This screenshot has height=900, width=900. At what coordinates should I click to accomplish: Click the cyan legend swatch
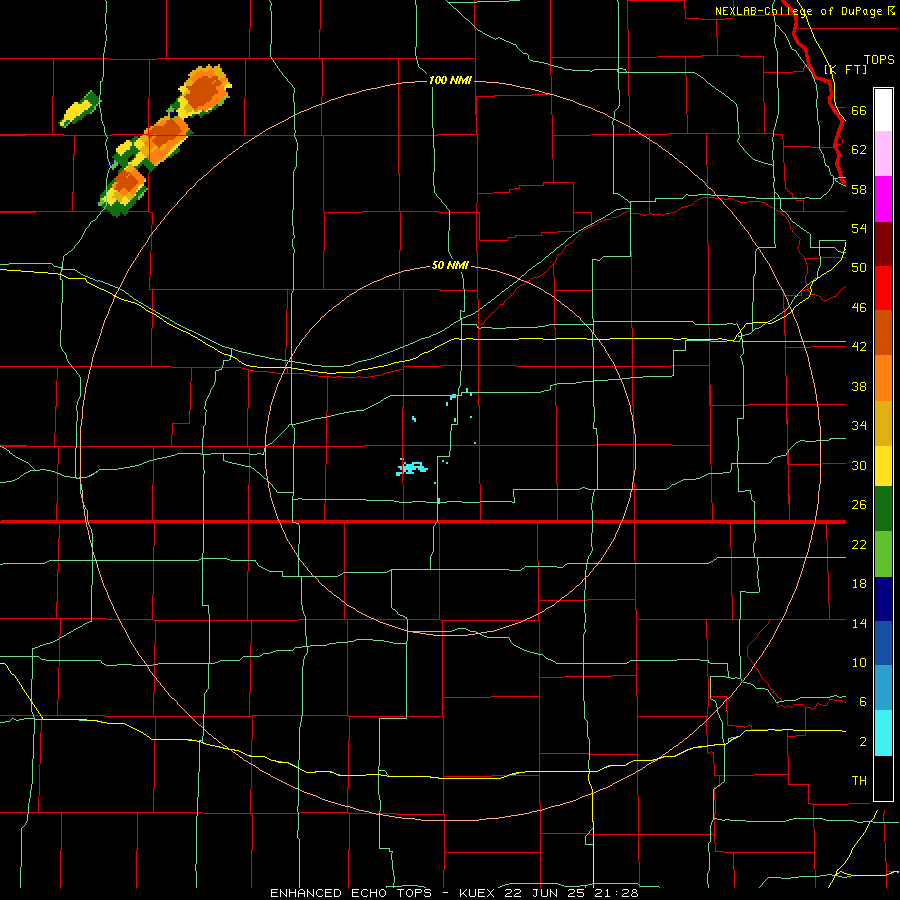coord(883,733)
